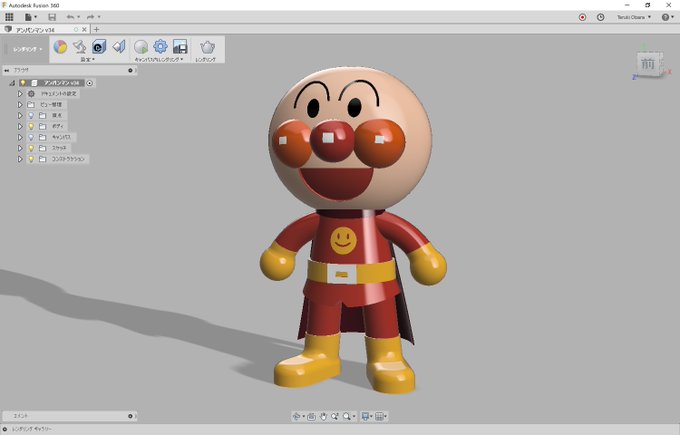
Task: Toggle visibility bulb of 原点 folder
Action: [31, 115]
